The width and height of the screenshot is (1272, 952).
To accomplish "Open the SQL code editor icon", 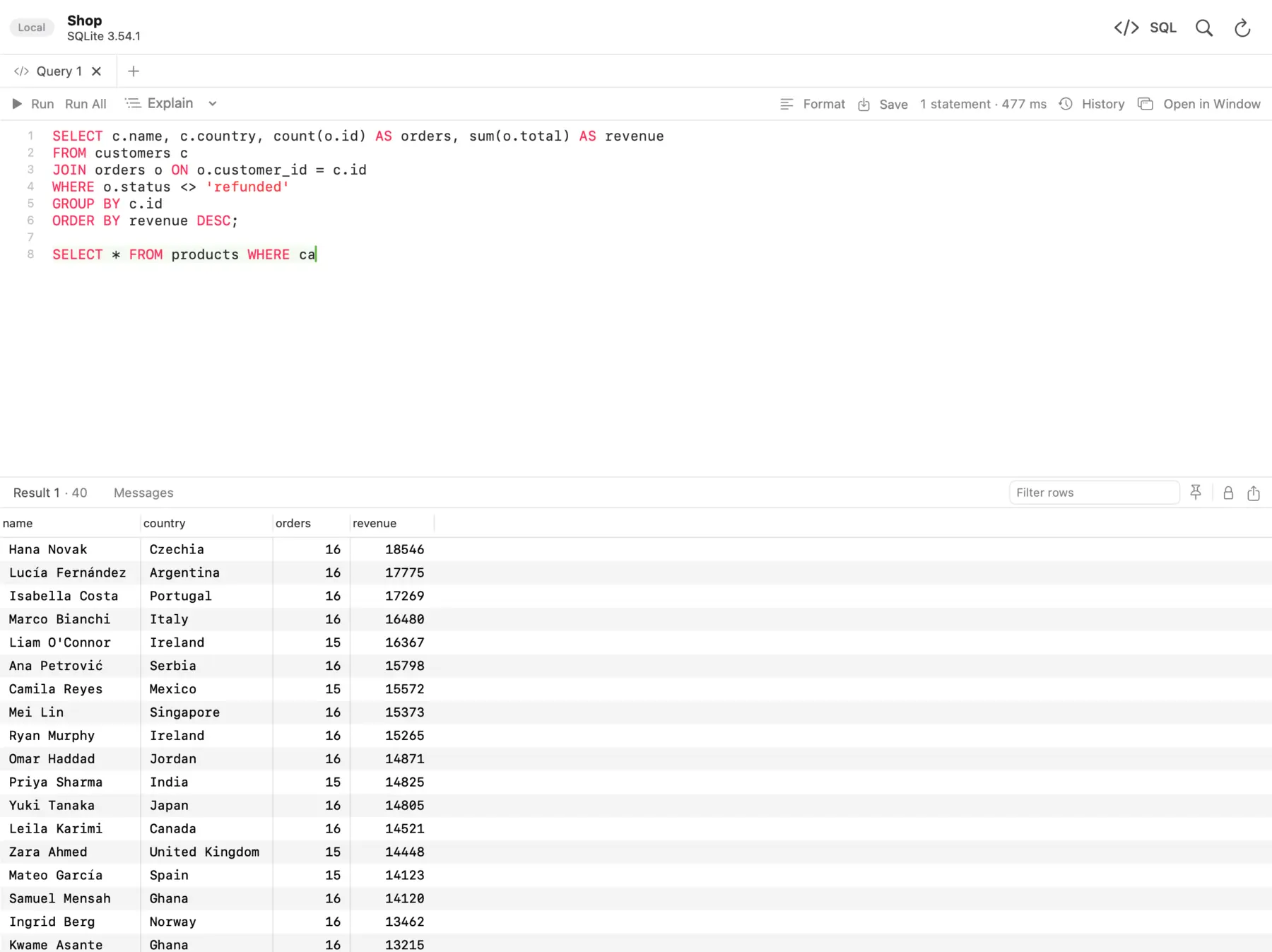I will [x=1126, y=28].
